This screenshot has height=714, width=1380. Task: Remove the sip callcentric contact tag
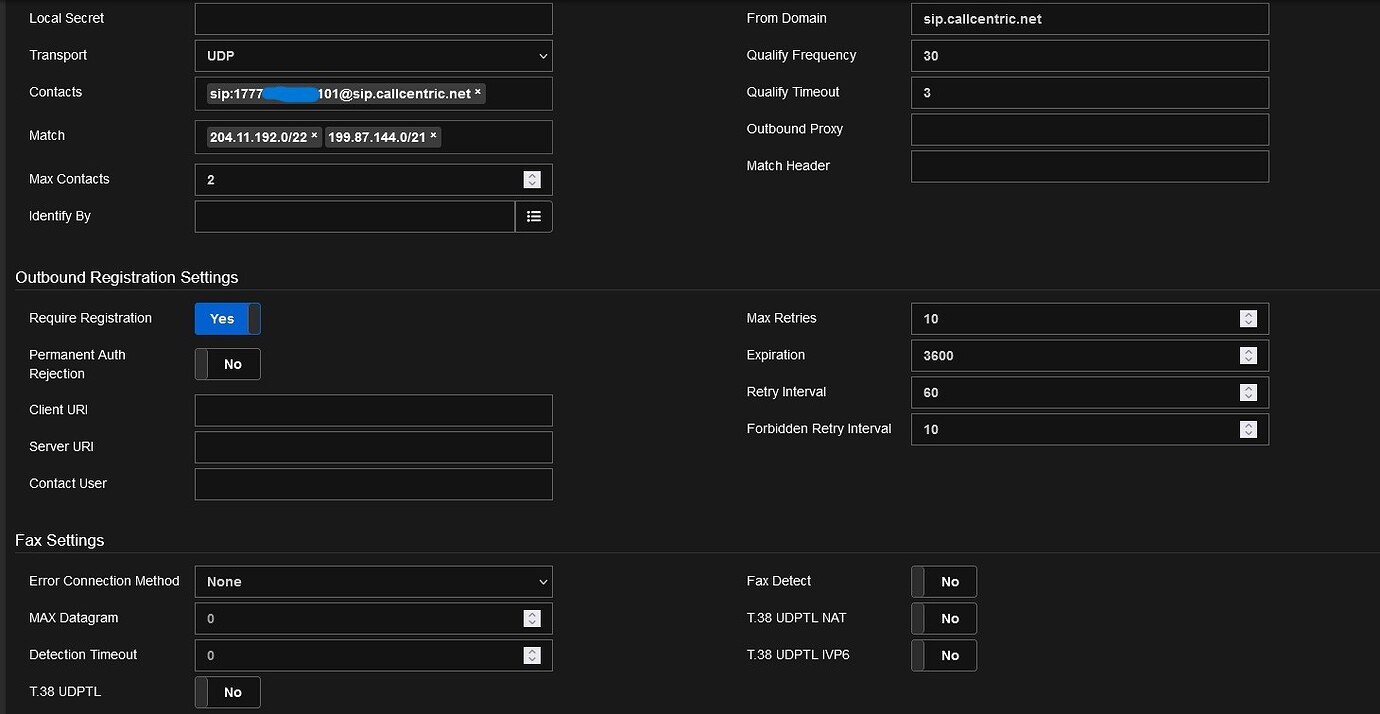tap(478, 92)
